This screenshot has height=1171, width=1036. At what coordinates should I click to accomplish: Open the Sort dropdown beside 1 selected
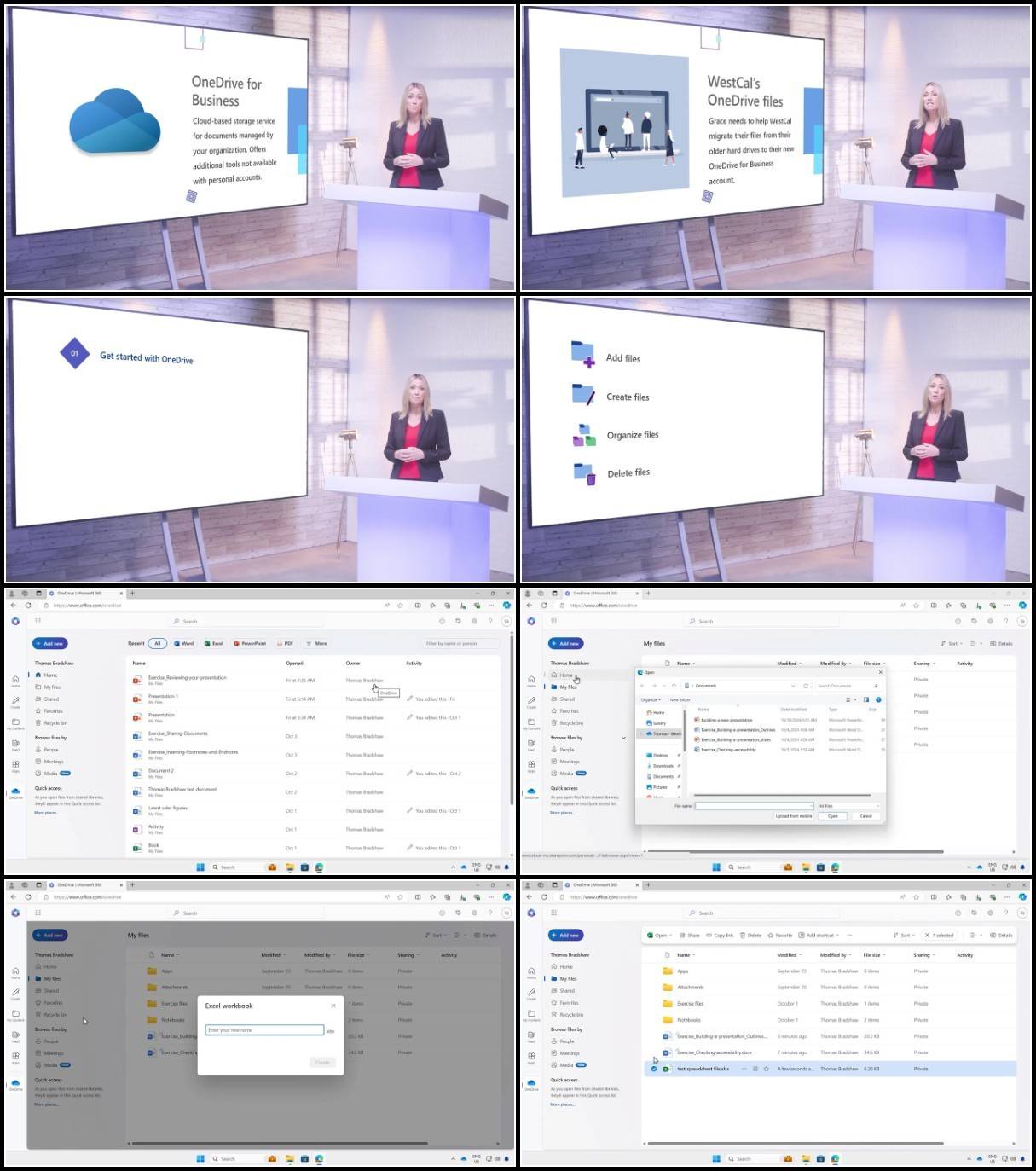pyautogui.click(x=904, y=936)
